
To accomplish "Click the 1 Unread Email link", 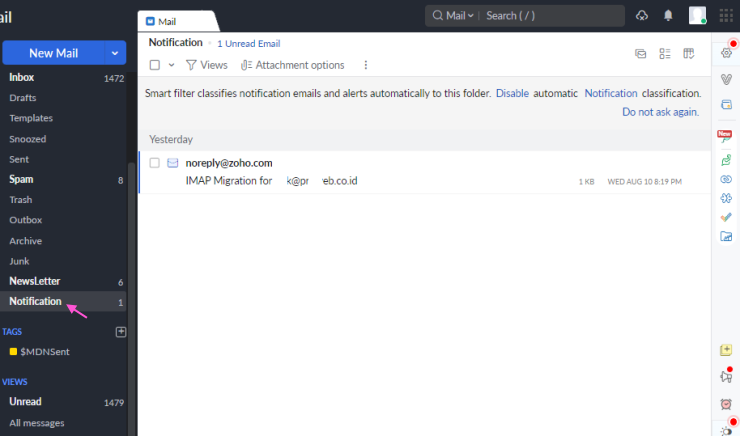I will 248,43.
